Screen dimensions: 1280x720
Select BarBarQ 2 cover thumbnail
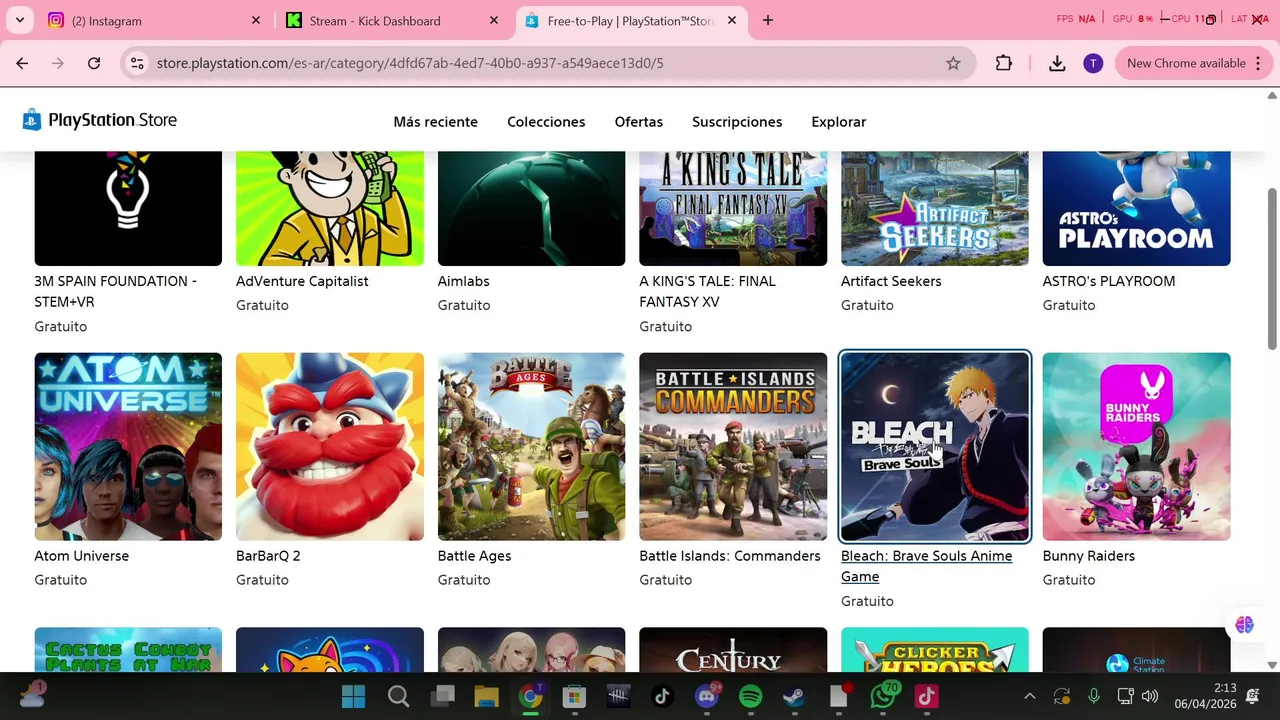(x=330, y=446)
